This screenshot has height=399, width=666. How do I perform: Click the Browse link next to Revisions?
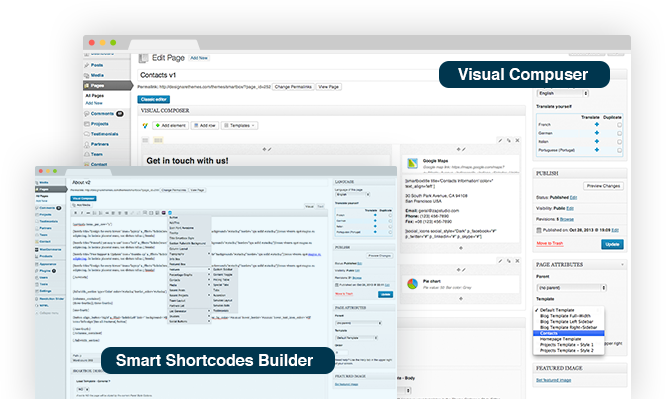(567, 219)
